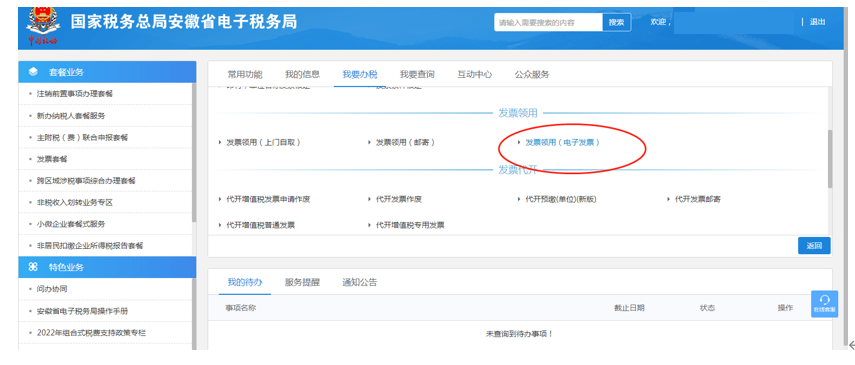Open the 公众服务 tab
Image resolution: width=855 pixels, height=365 pixels.
532,75
